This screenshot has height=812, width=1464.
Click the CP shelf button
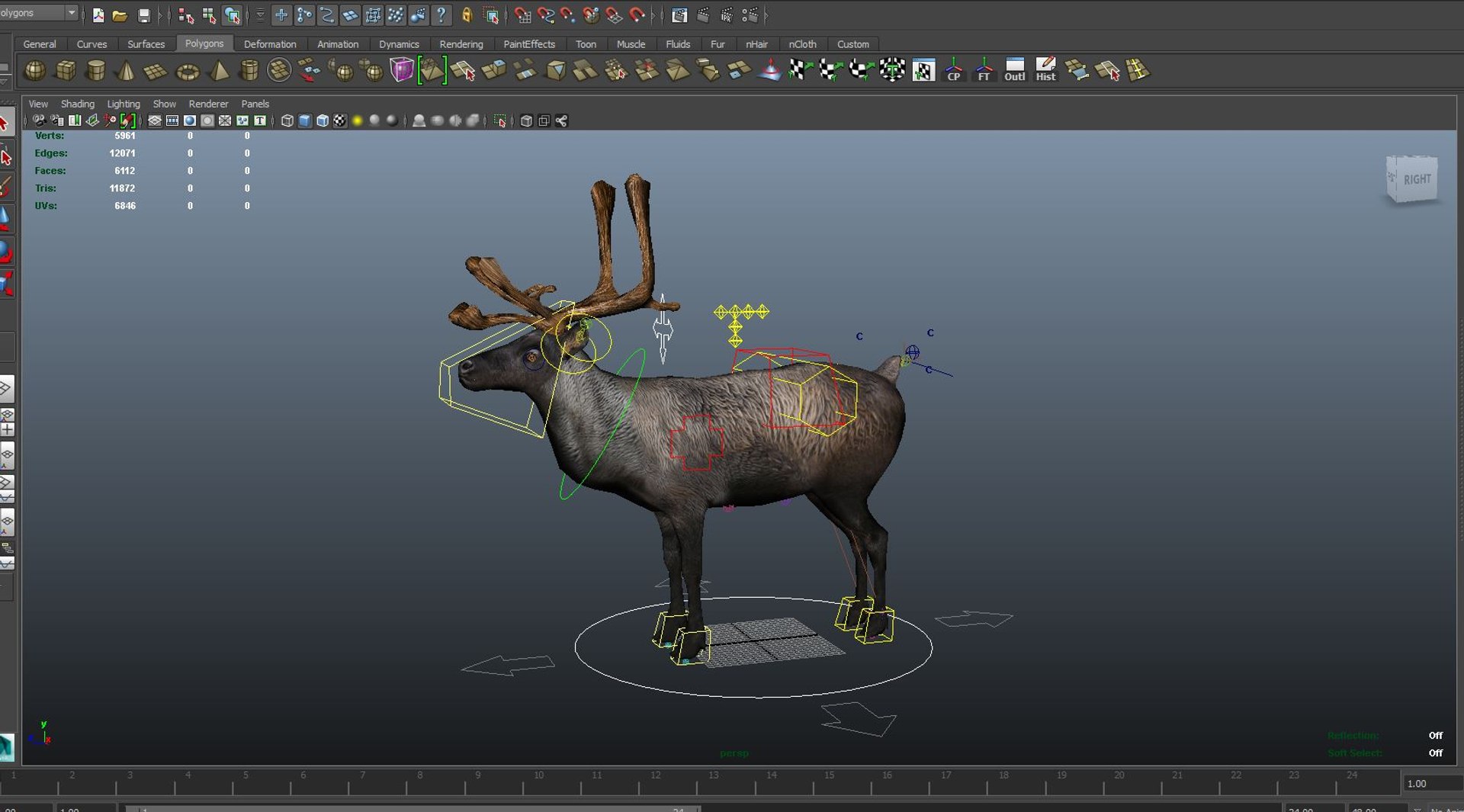coord(953,70)
